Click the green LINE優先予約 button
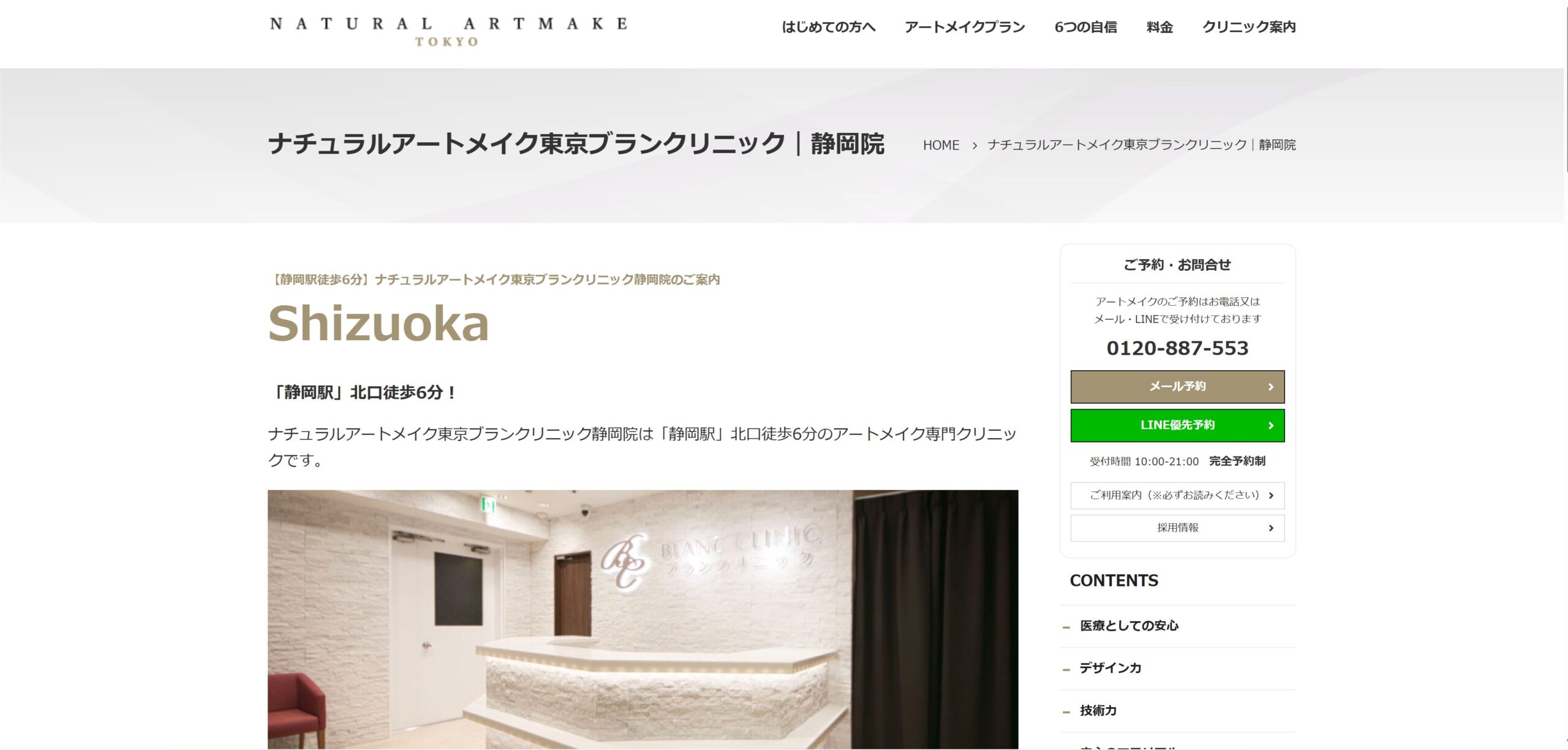The height and width of the screenshot is (750, 1568). 1177,425
